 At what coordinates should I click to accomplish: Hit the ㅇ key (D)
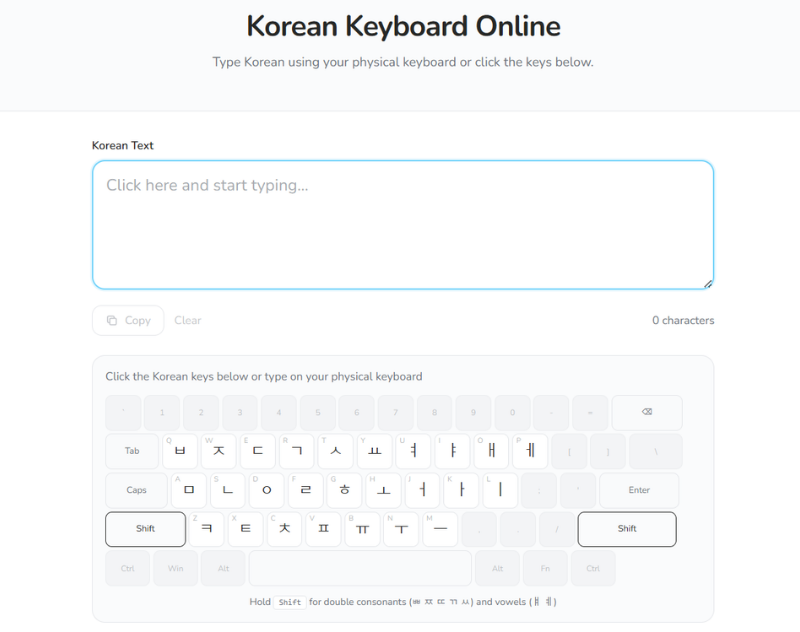click(266, 490)
